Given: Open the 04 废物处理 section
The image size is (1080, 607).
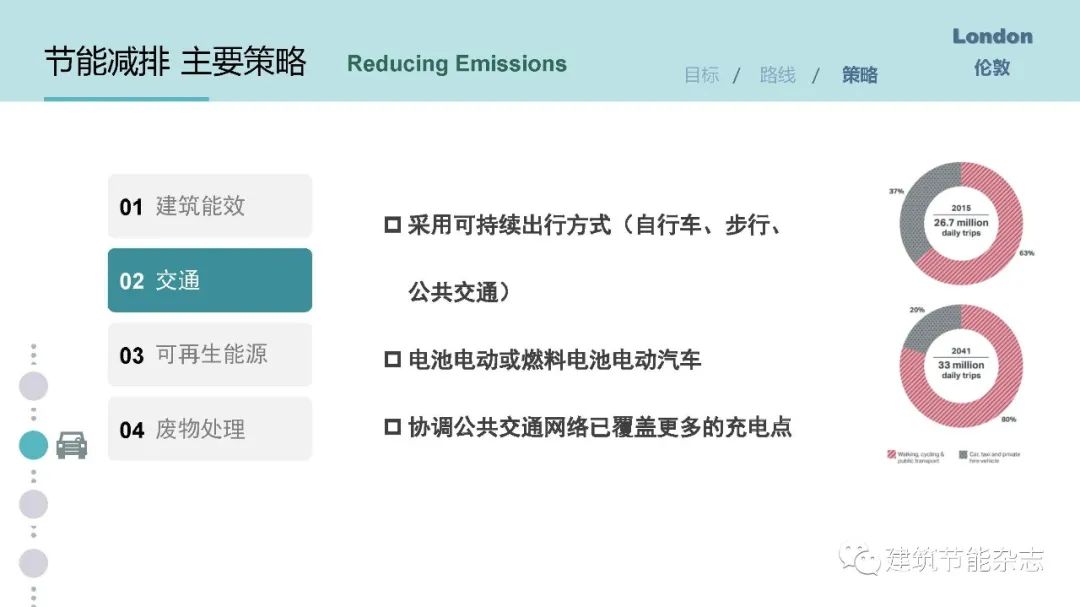Looking at the screenshot, I should tap(210, 429).
